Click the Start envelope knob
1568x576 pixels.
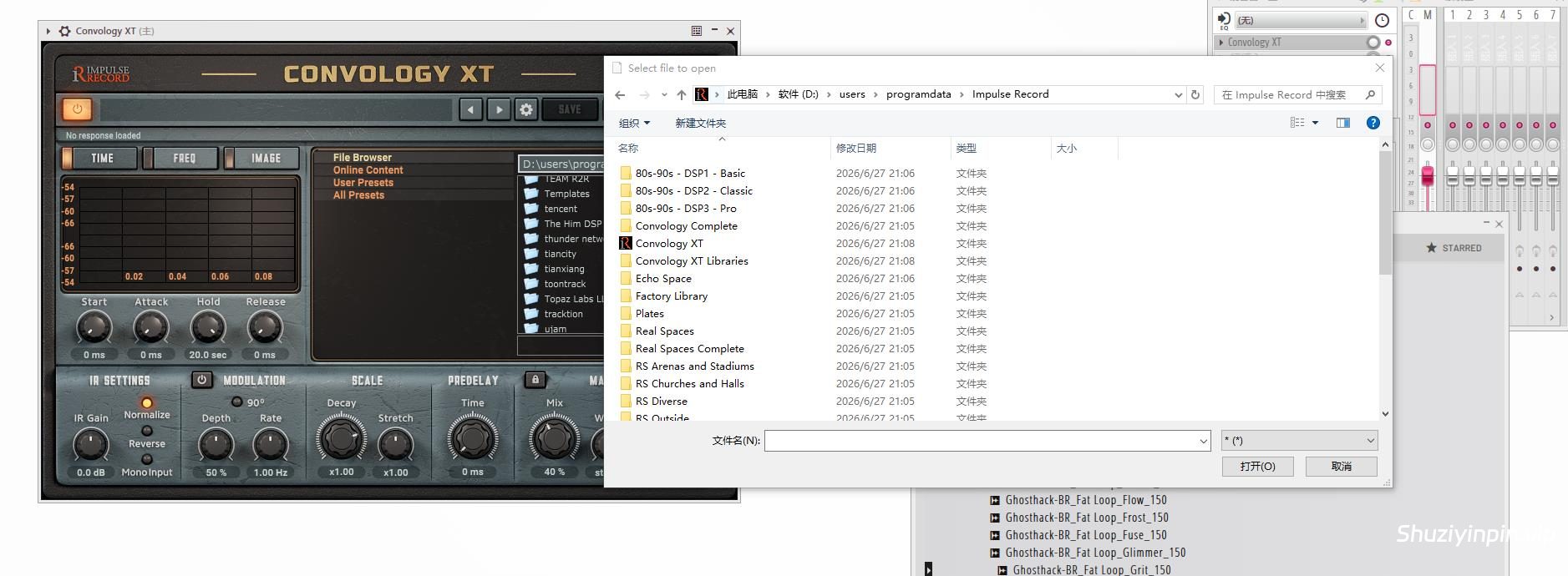point(94,328)
